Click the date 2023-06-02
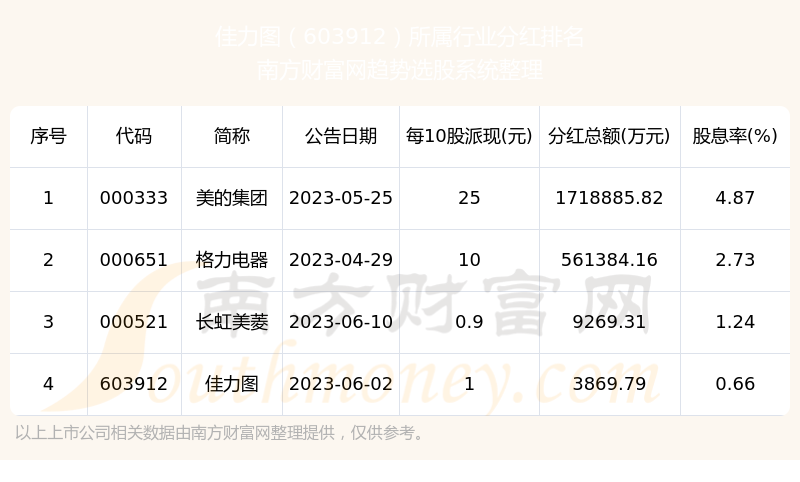This screenshot has height=482, width=800. [341, 384]
